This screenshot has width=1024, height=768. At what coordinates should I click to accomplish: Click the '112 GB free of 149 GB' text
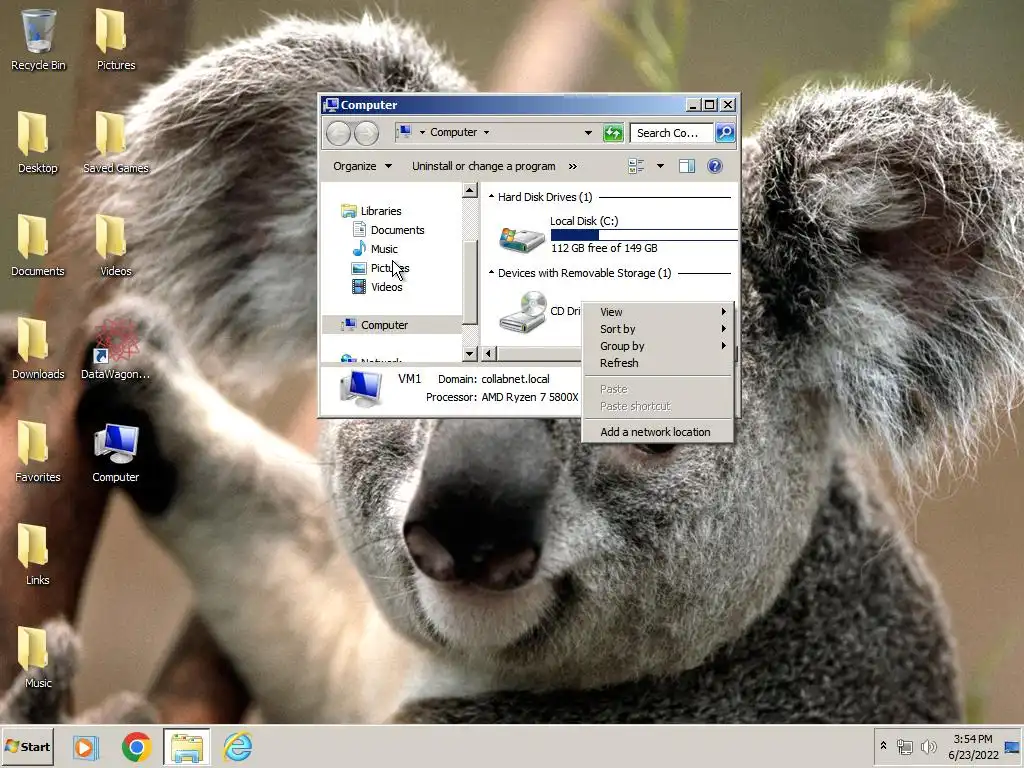coord(604,248)
